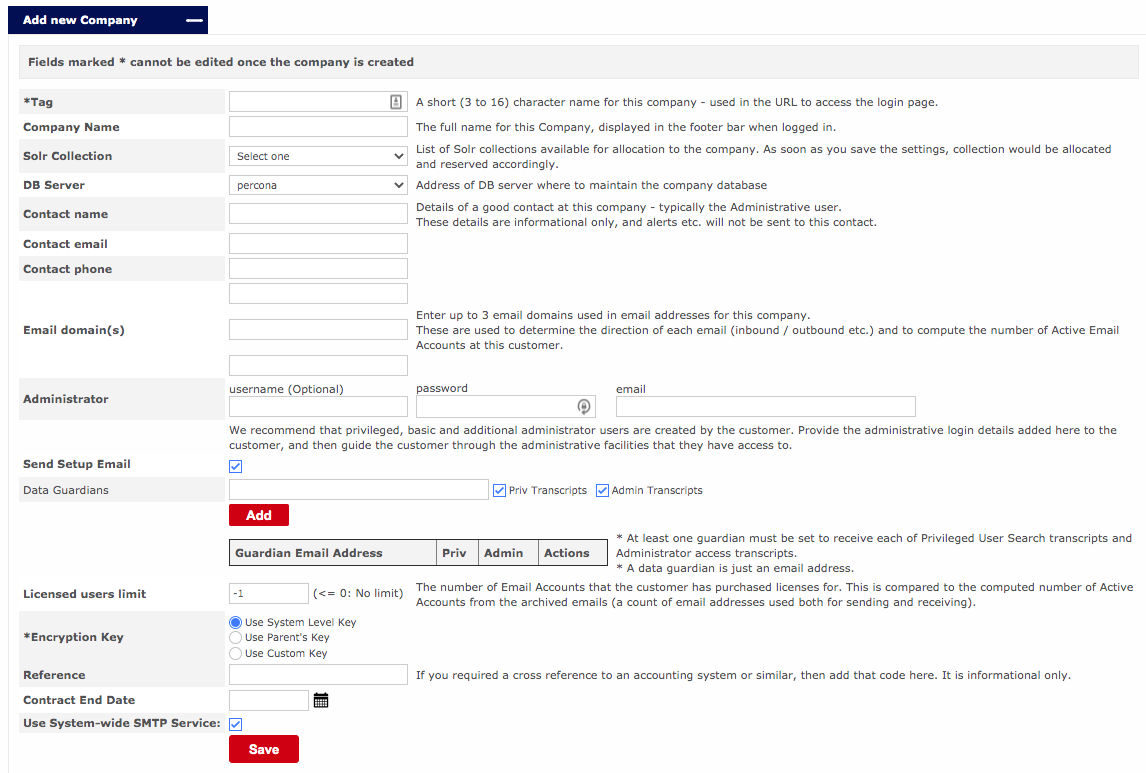Toggle the Priv Transcripts checkbox
The image size is (1146, 773).
point(500,490)
